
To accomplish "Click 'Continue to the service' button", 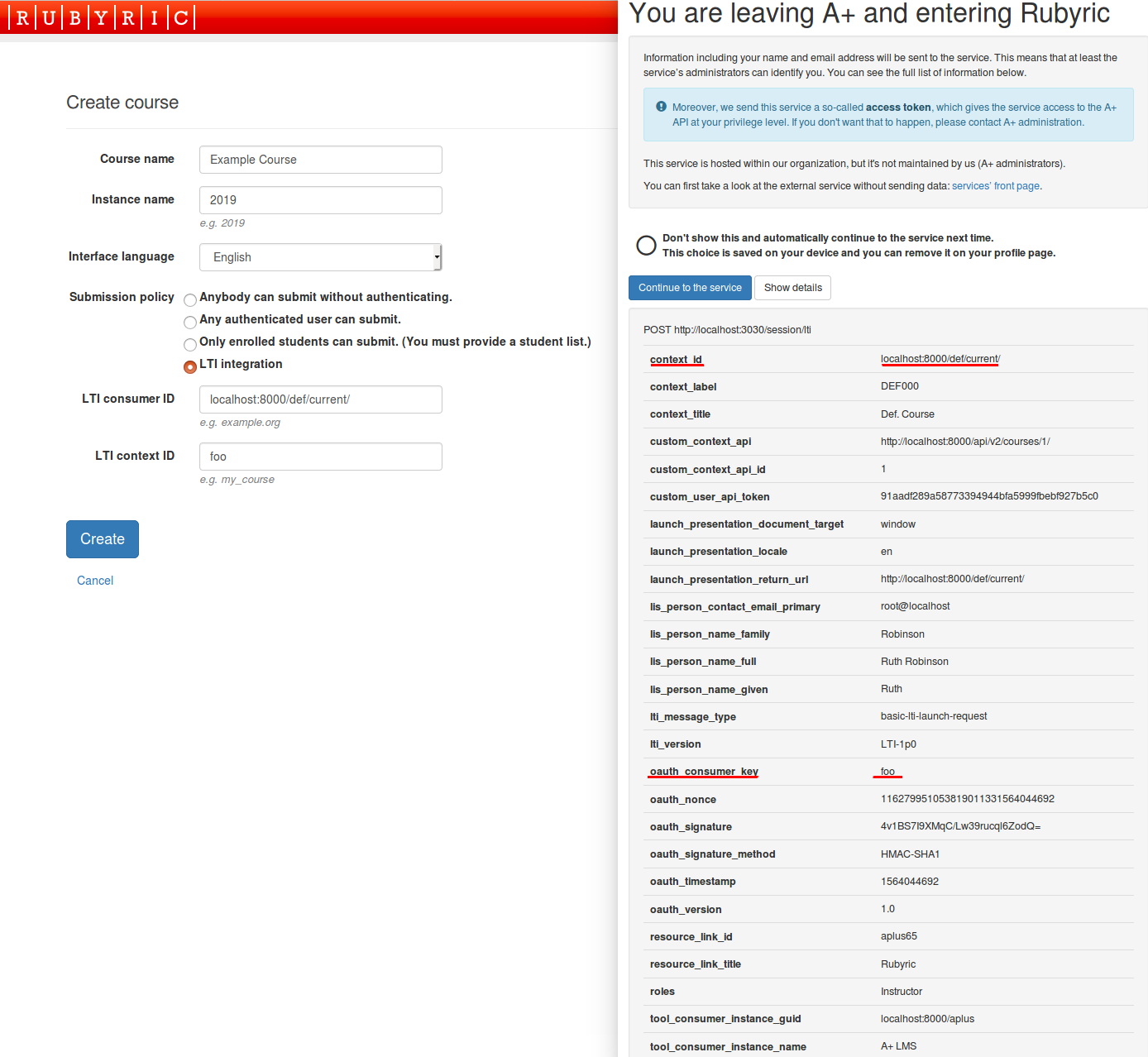I will [690, 288].
